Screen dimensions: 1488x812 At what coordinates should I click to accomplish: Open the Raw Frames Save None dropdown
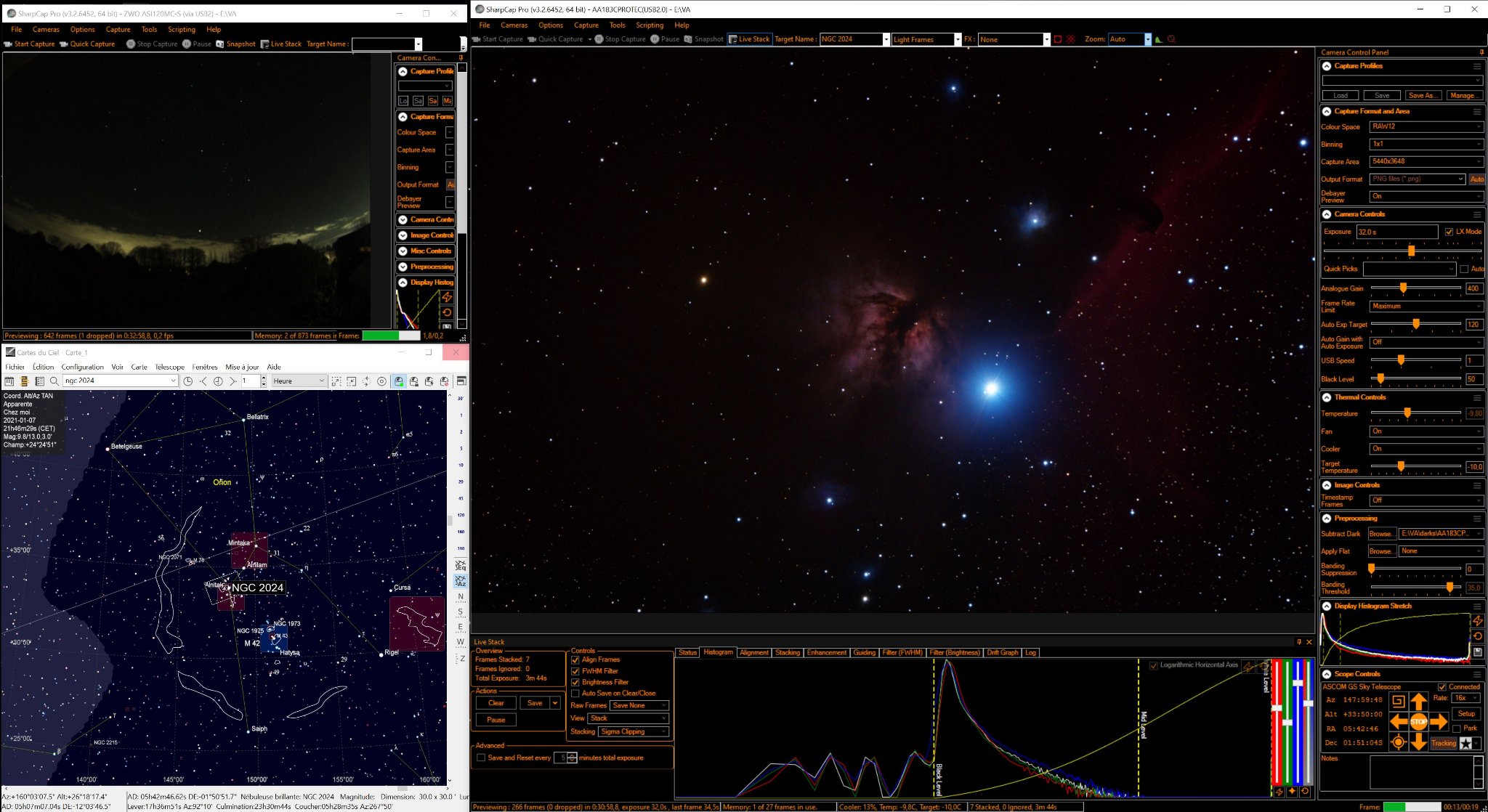tap(639, 705)
